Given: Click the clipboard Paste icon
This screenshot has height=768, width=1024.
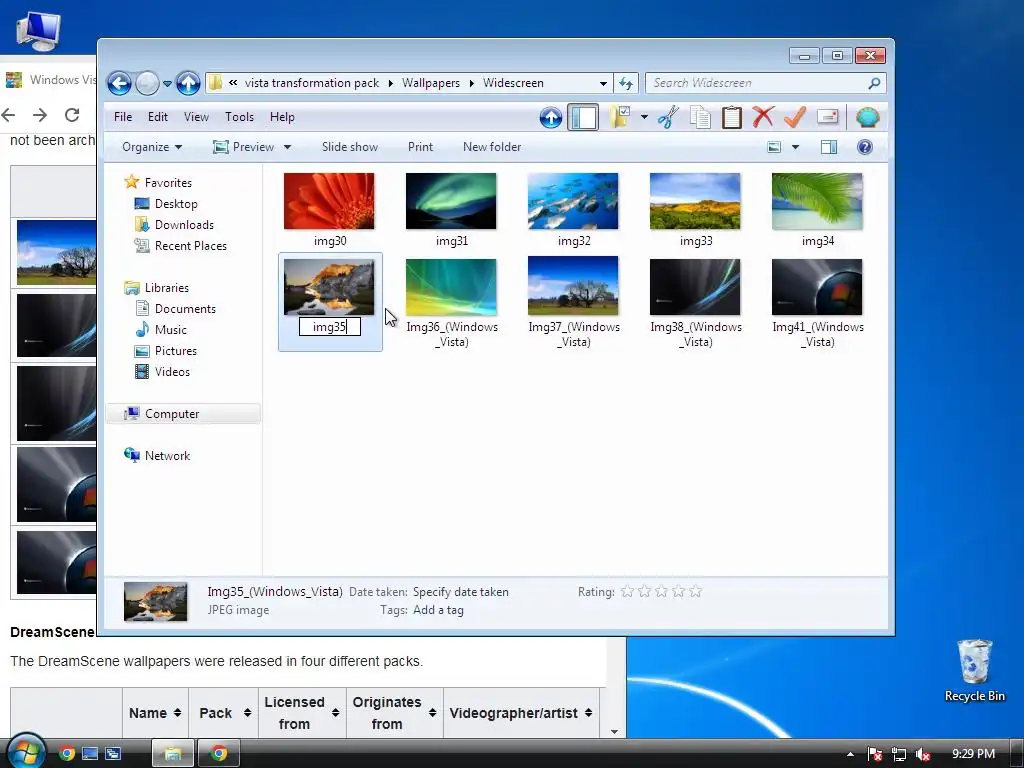Looking at the screenshot, I should (x=731, y=118).
